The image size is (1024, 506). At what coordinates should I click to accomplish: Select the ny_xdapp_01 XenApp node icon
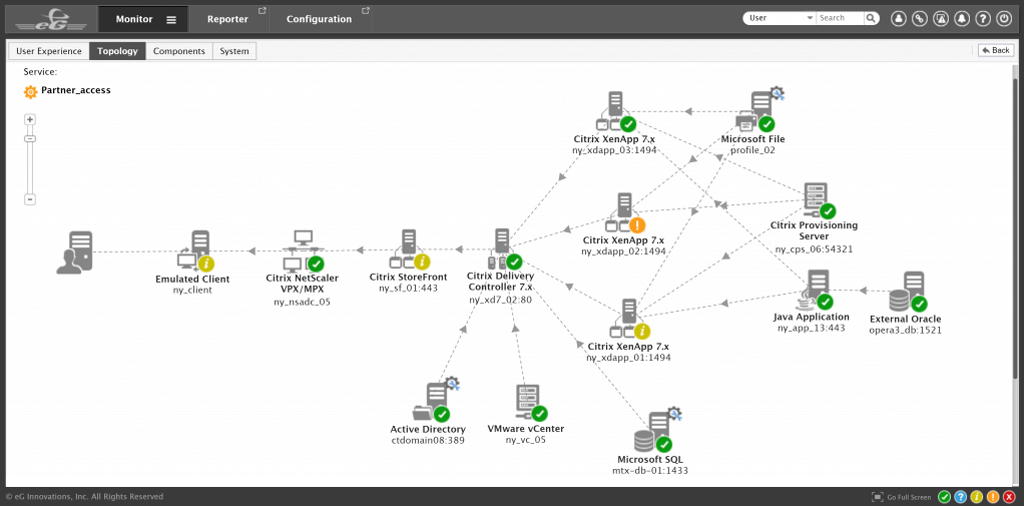pos(630,319)
